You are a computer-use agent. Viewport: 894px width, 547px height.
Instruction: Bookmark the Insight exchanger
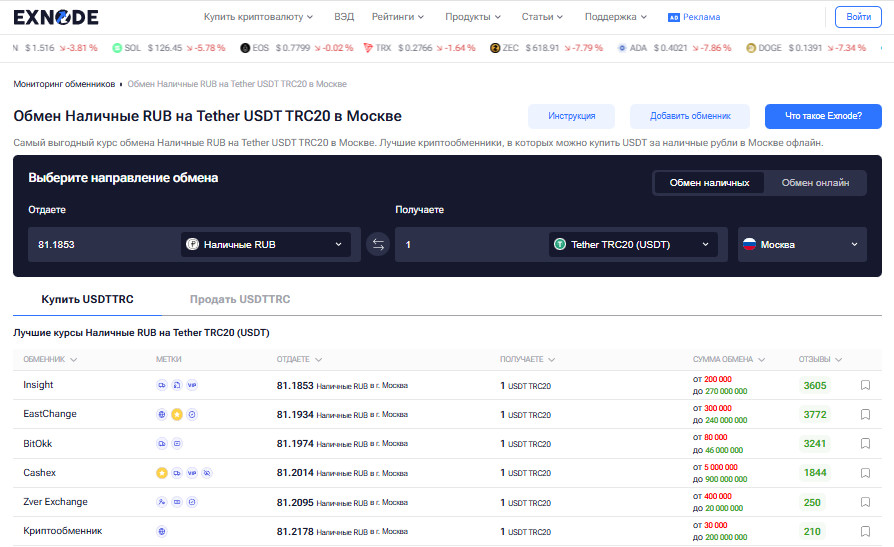865,386
